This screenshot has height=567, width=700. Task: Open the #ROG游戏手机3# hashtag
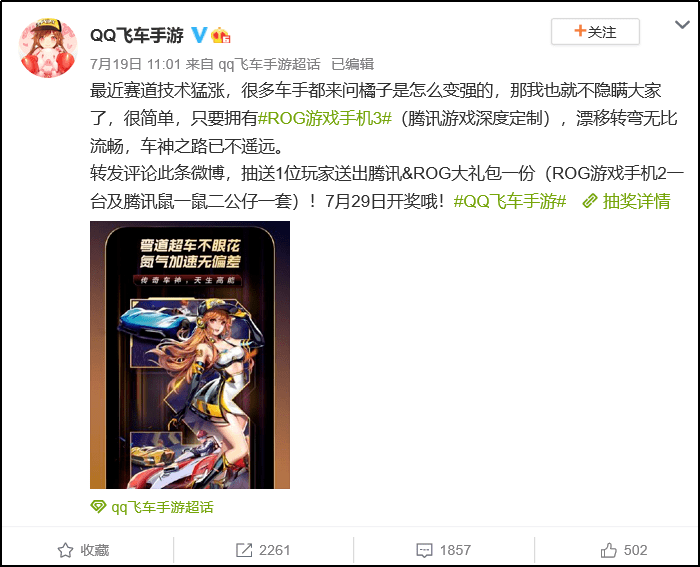click(x=325, y=118)
